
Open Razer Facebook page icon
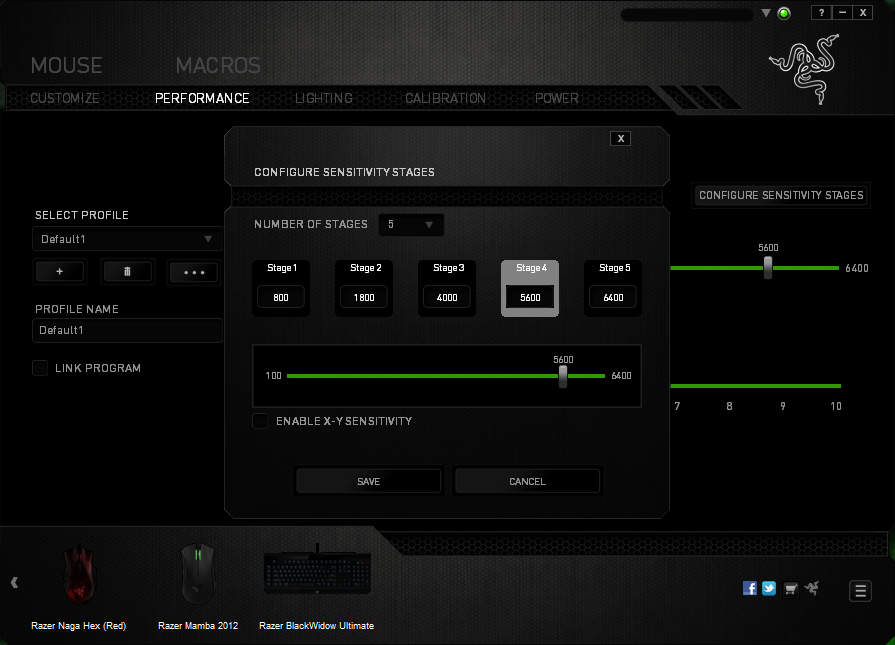pos(750,588)
